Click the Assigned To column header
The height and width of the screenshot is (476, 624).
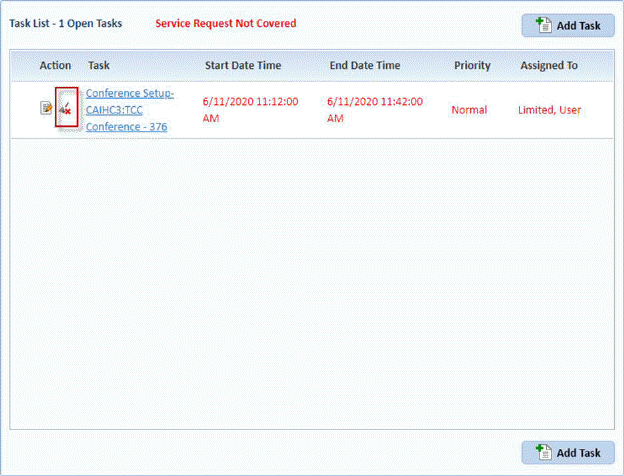[549, 66]
